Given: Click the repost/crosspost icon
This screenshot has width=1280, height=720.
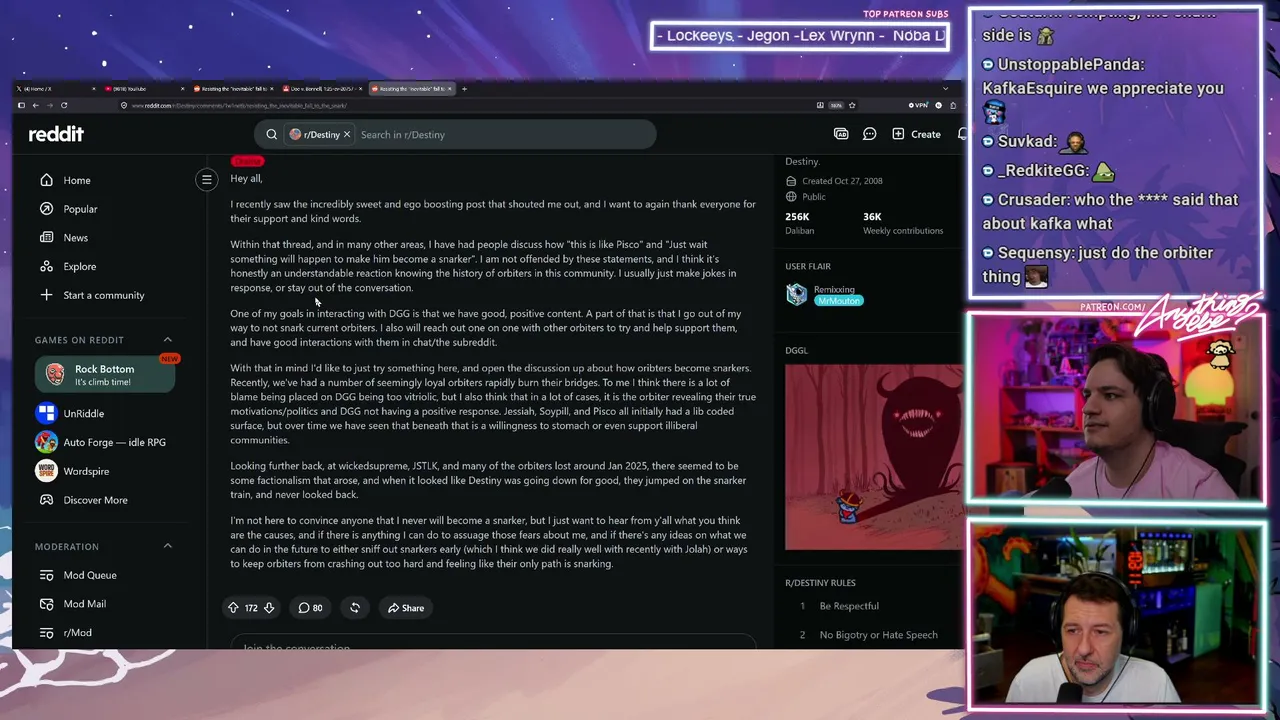Looking at the screenshot, I should [354, 608].
